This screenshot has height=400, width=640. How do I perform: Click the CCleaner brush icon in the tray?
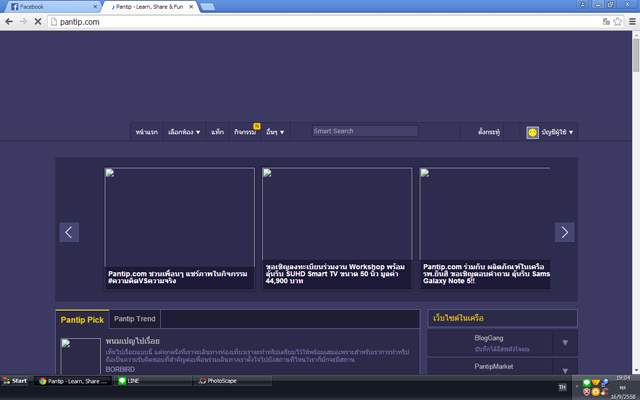click(x=604, y=392)
